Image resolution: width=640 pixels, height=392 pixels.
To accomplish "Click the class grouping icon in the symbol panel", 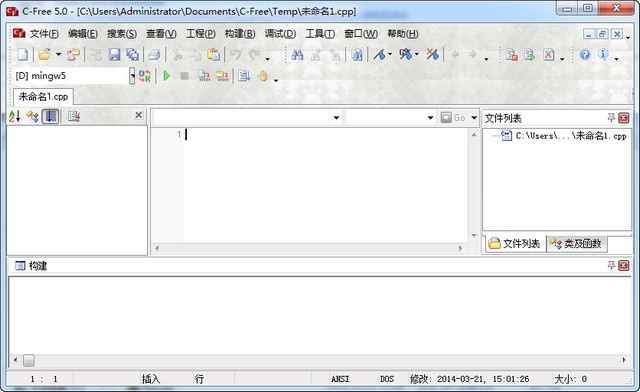I will pos(32,116).
